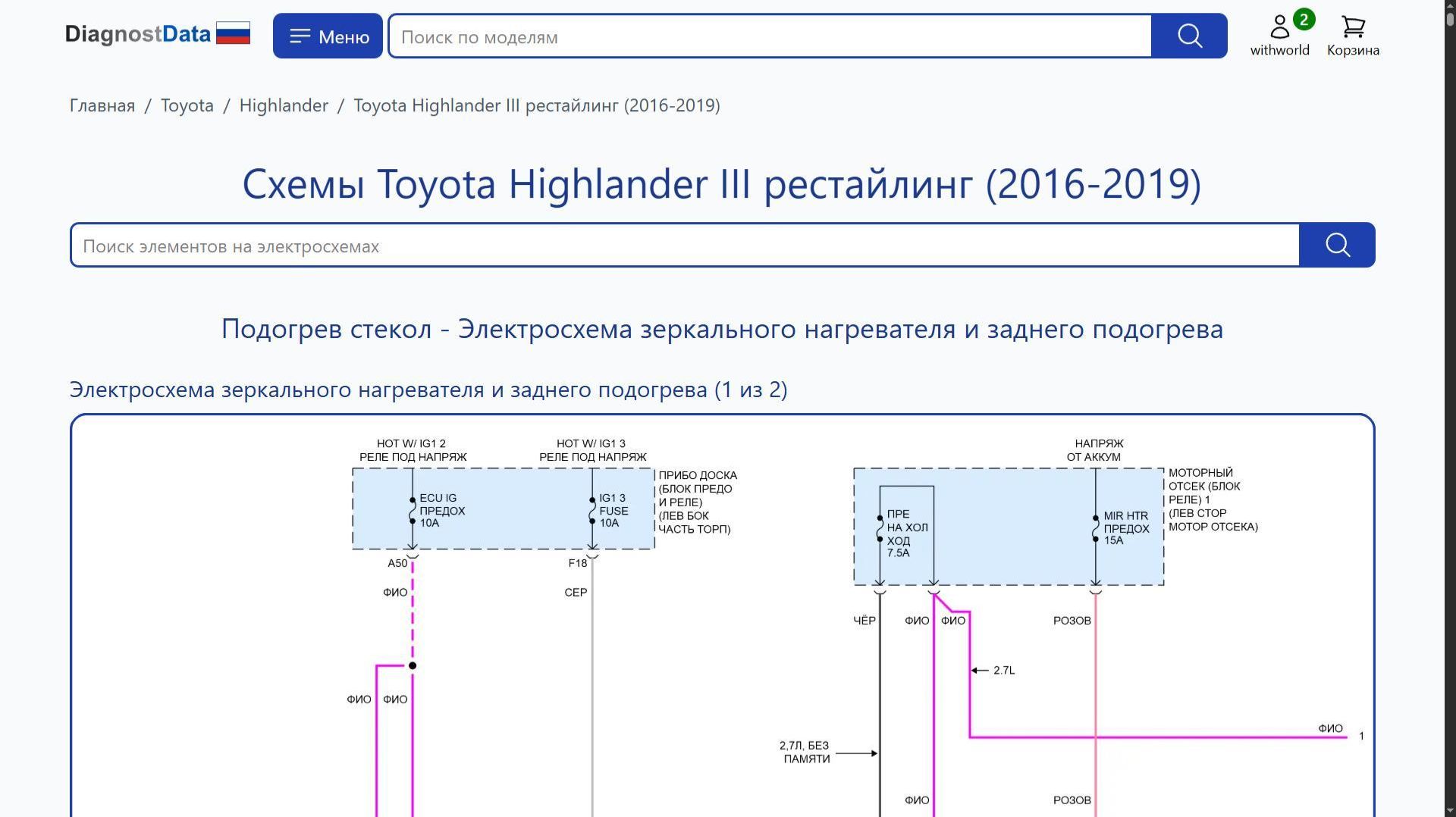Image resolution: width=1456 pixels, height=817 pixels.
Task: Click the Электросхема (1 из 2) subheading
Action: 428,390
